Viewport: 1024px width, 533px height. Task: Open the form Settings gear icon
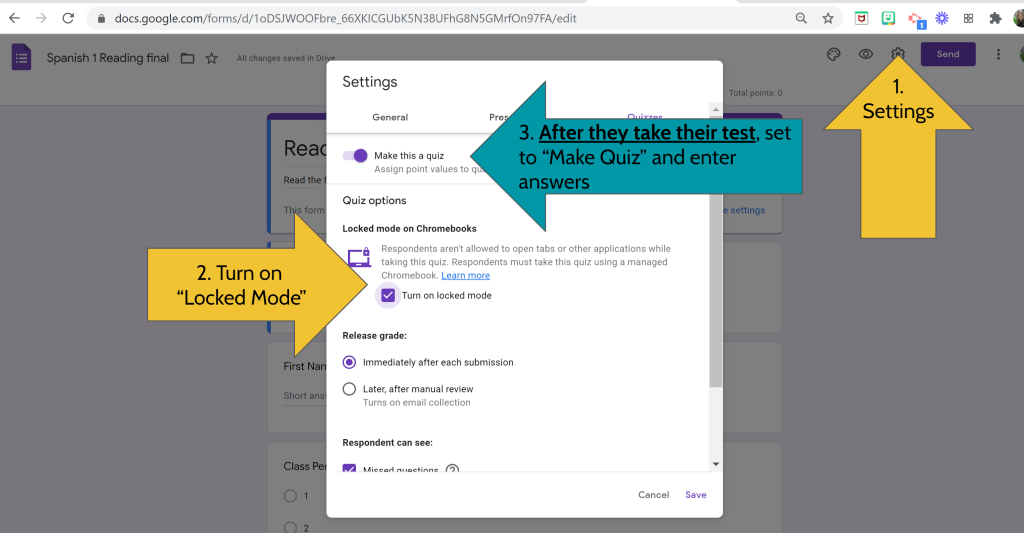(x=898, y=55)
